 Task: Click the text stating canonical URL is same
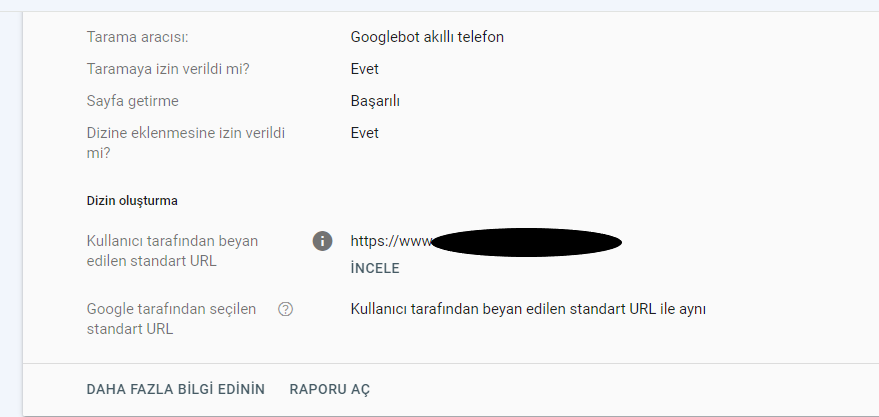point(528,309)
